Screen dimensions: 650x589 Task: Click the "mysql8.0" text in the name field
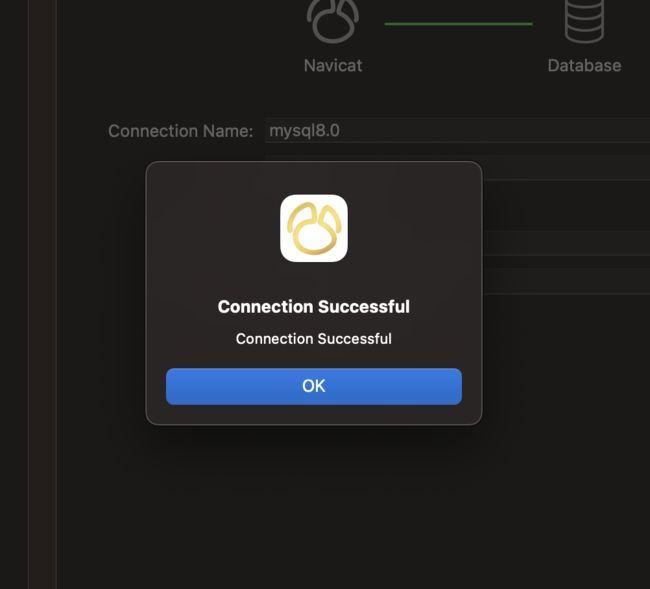pos(304,131)
